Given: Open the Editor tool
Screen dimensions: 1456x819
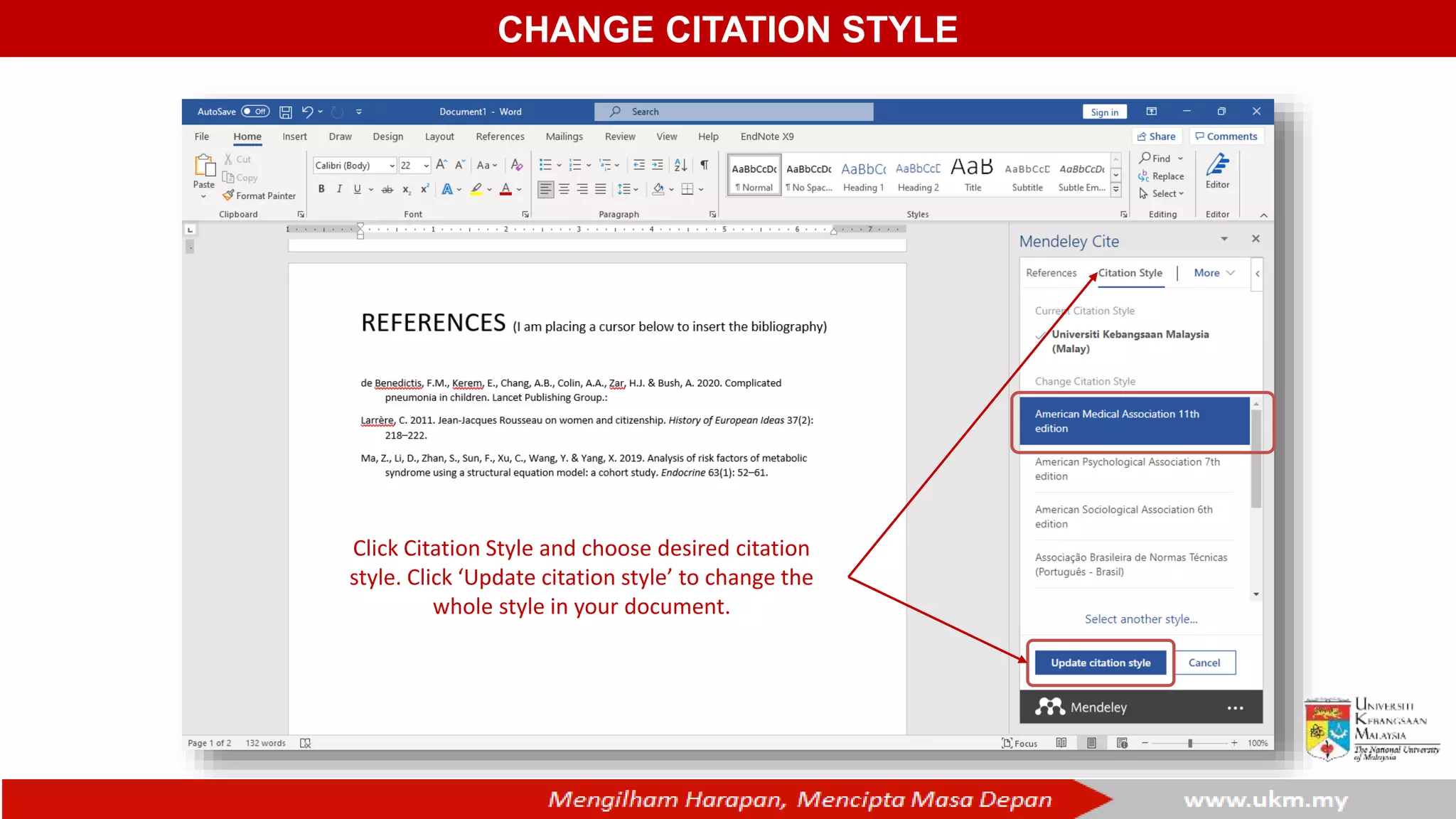Looking at the screenshot, I should coord(1217,171).
